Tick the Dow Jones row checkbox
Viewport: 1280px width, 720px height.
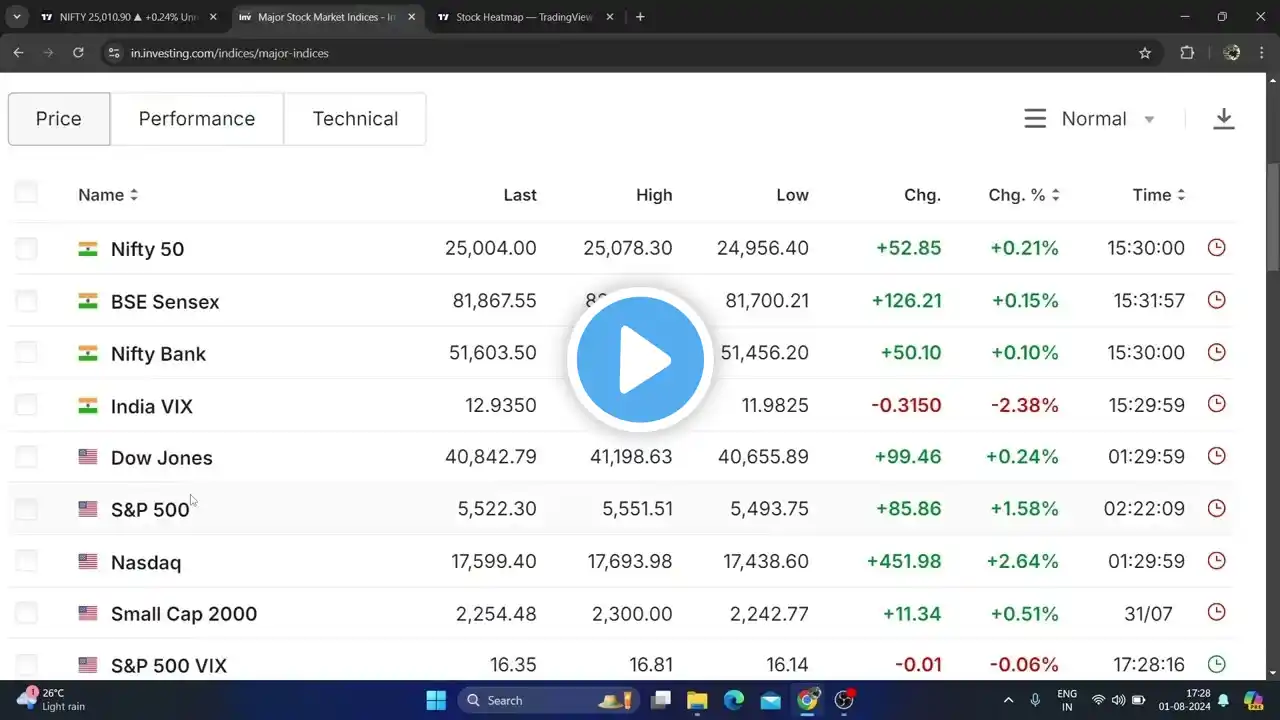tap(26, 456)
